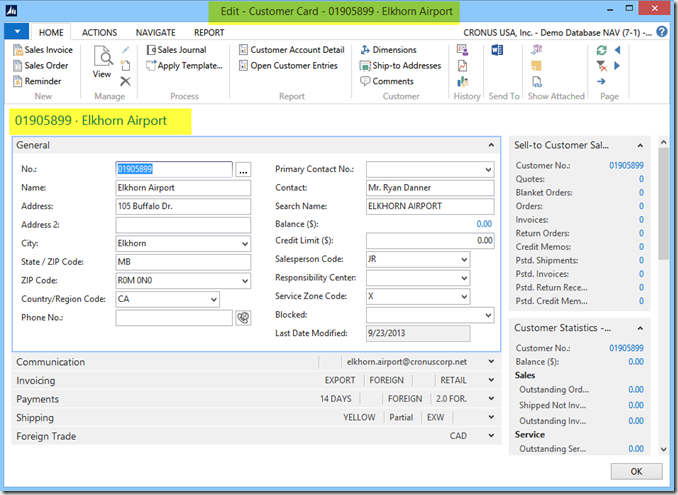678x495 pixels.
Task: Switch to View mode in ribbon
Action: click(x=102, y=63)
